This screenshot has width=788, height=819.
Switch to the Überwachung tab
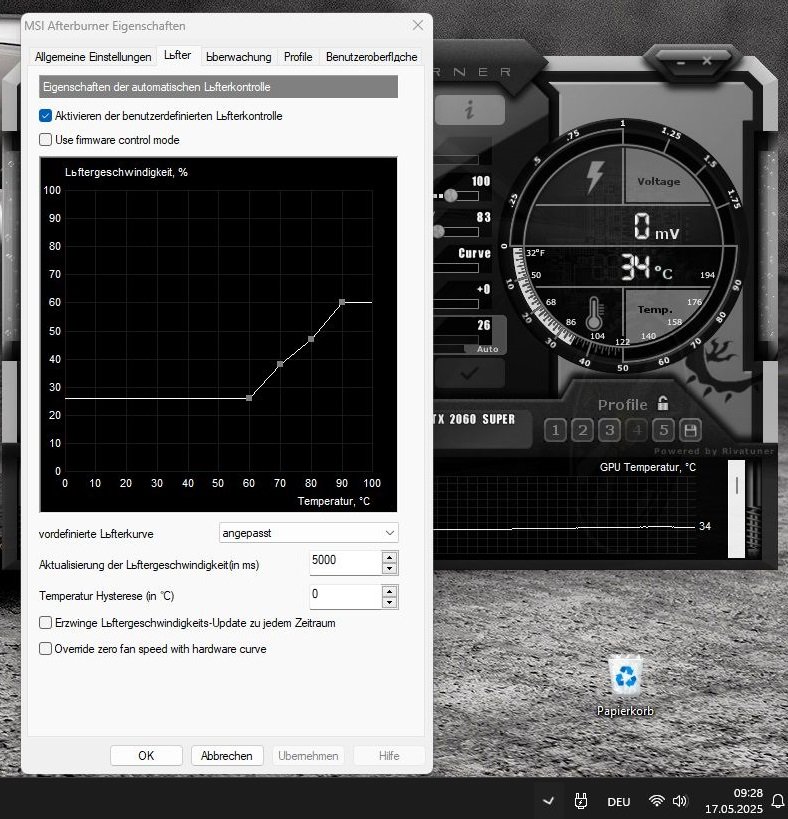pyautogui.click(x=239, y=57)
